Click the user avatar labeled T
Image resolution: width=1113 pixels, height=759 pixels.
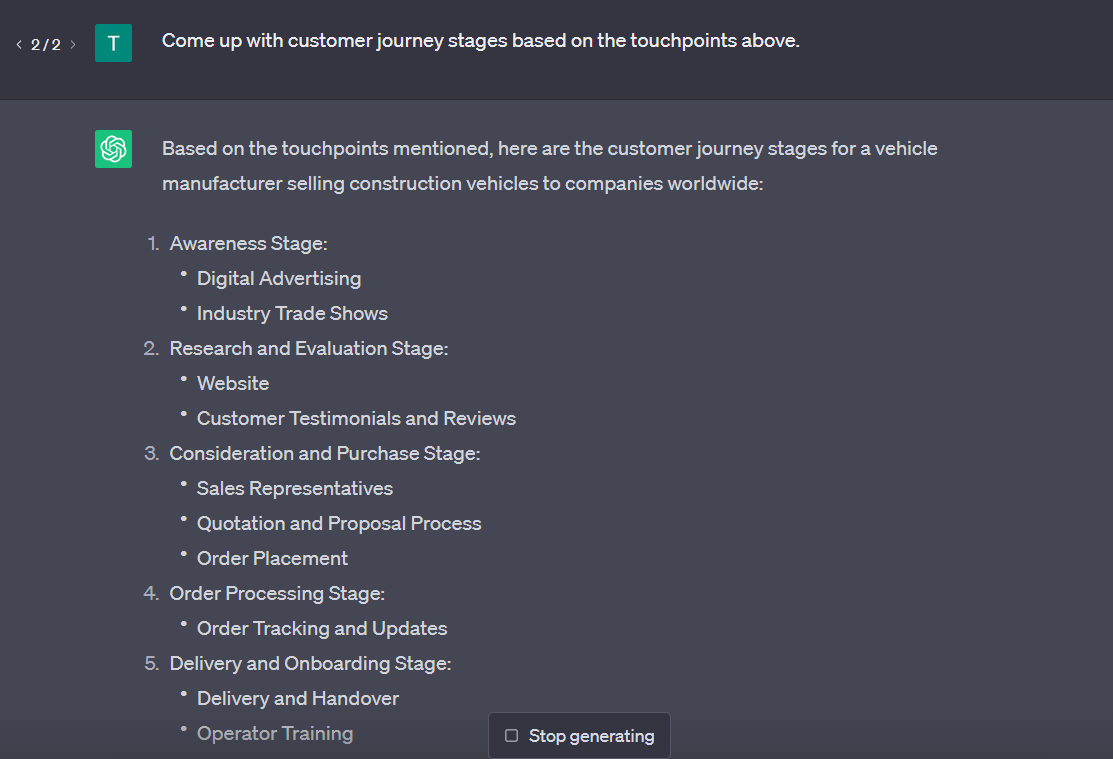[114, 43]
